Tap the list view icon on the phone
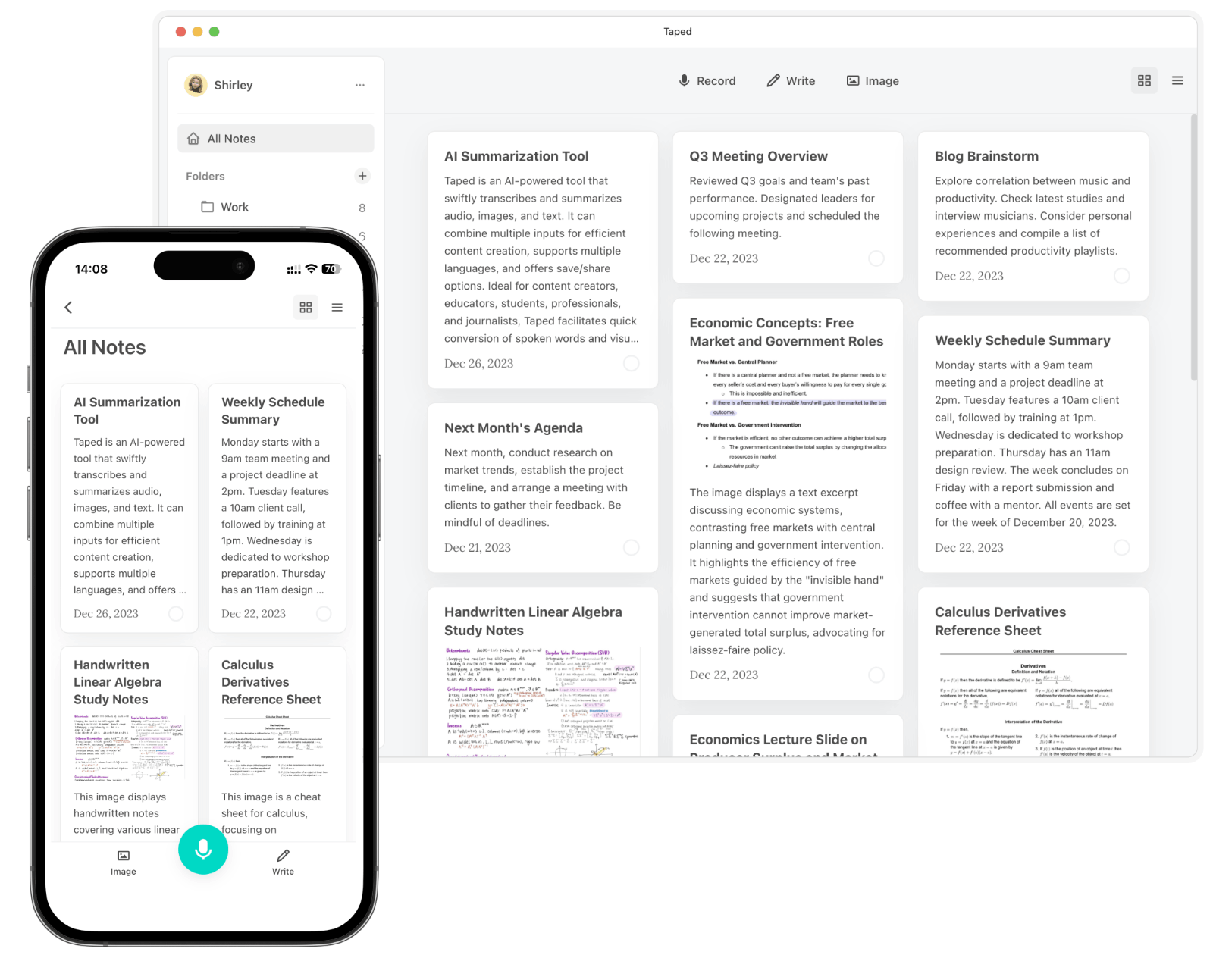 pos(337,307)
